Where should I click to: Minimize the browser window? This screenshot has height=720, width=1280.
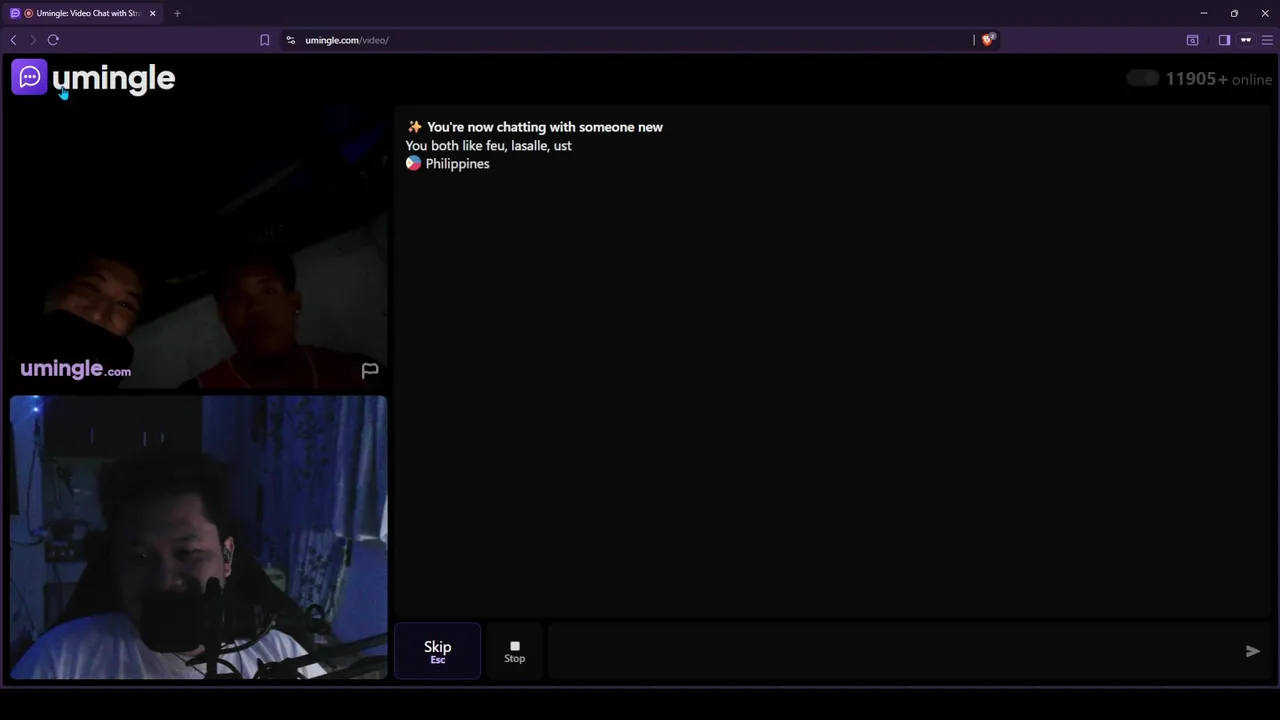click(x=1204, y=13)
